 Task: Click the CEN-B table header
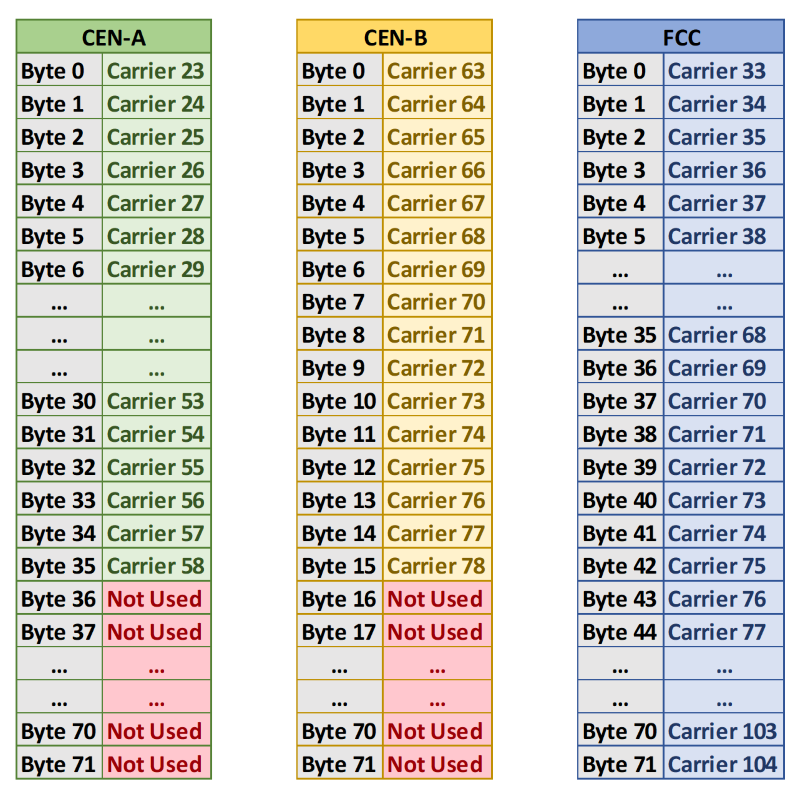tap(394, 38)
